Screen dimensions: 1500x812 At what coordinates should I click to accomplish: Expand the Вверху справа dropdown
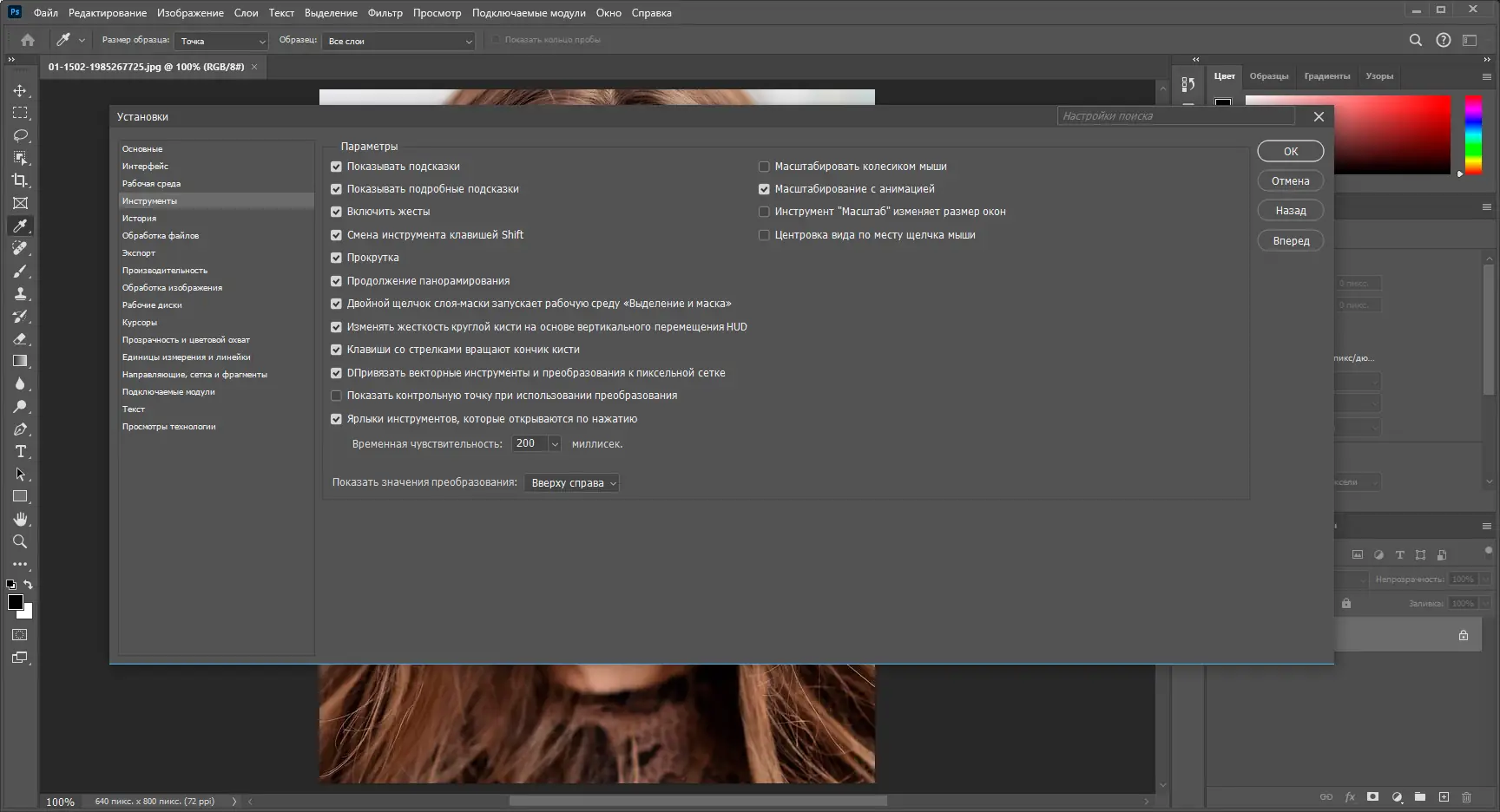pyautogui.click(x=571, y=482)
